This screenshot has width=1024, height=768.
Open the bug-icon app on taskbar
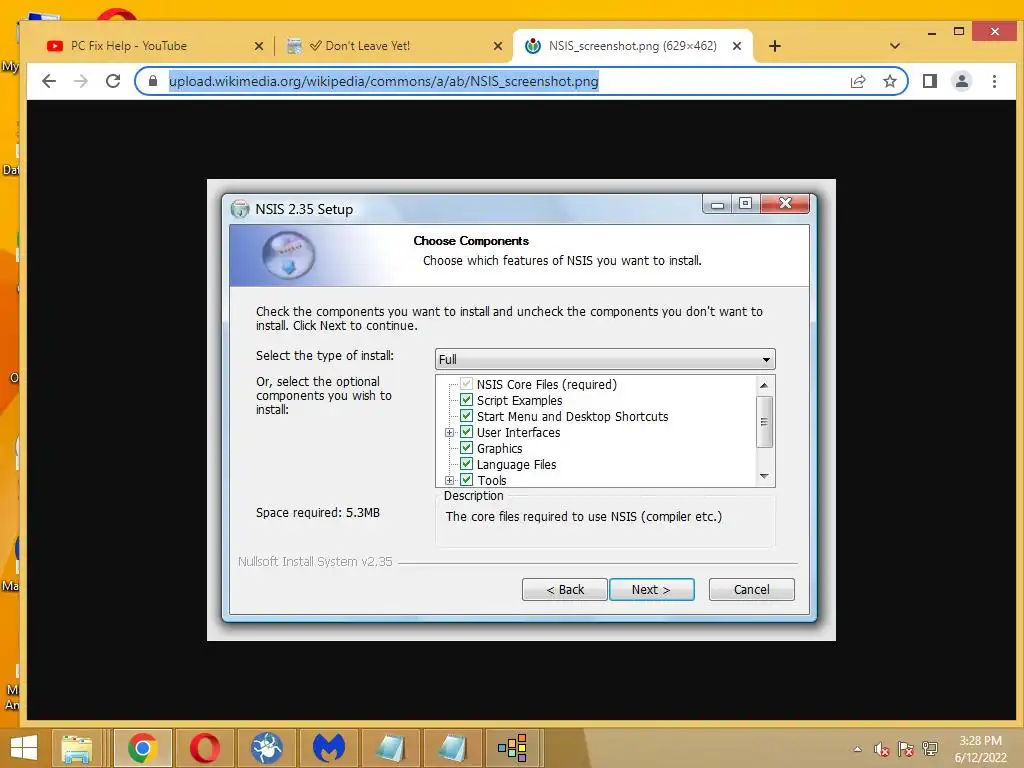267,748
